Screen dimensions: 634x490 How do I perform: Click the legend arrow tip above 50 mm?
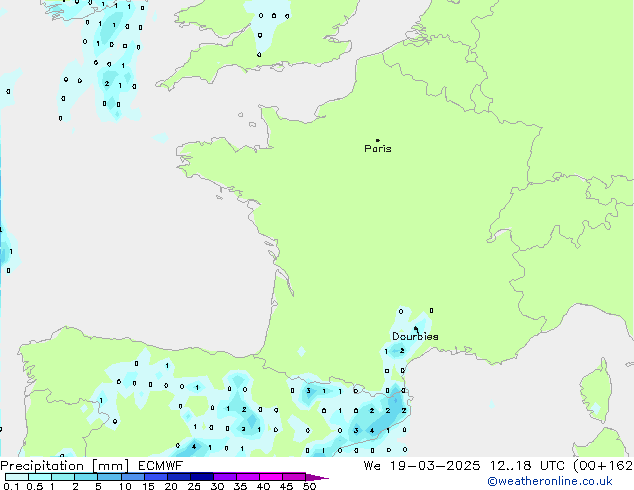(317, 477)
